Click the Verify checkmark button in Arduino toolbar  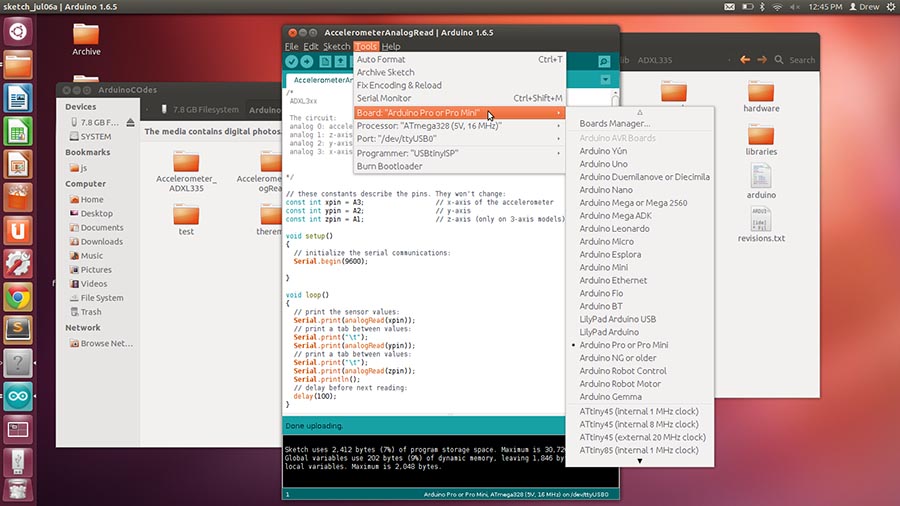pos(292,61)
